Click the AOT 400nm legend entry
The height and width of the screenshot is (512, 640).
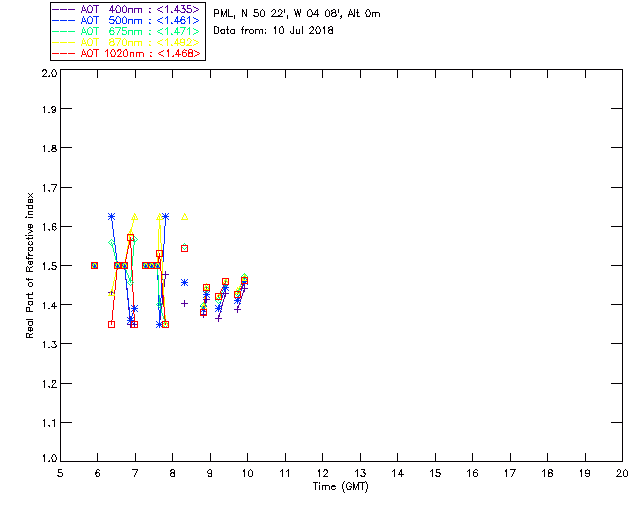click(x=126, y=9)
